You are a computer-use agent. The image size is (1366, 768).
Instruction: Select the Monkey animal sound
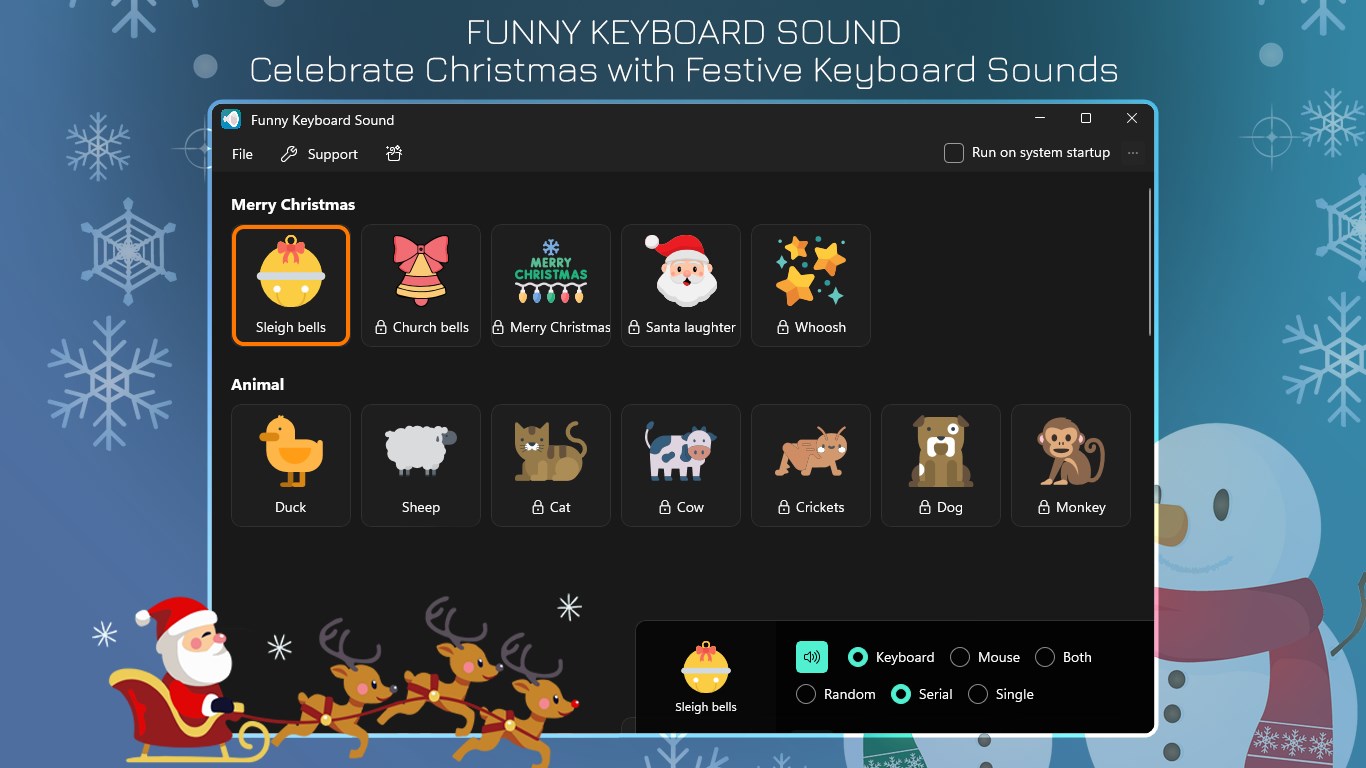coord(1071,465)
